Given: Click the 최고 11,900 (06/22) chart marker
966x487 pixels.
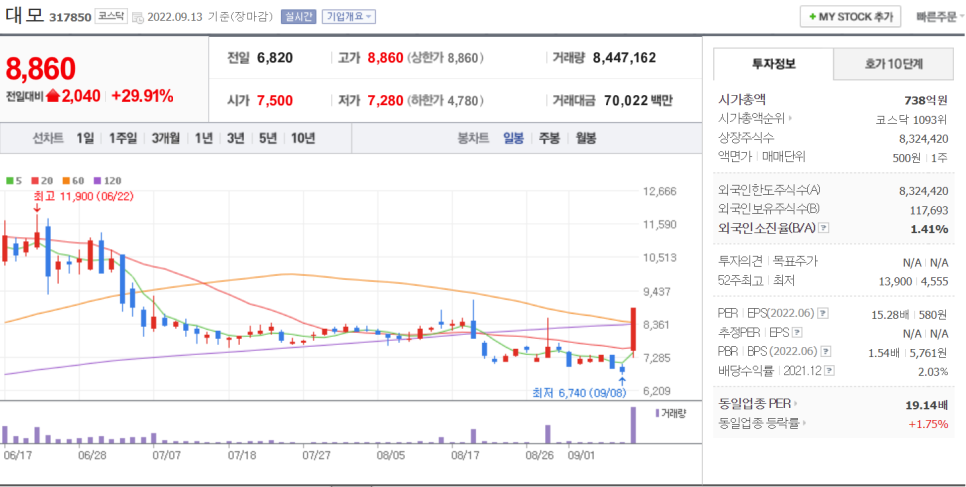Looking at the screenshot, I should point(84,197).
